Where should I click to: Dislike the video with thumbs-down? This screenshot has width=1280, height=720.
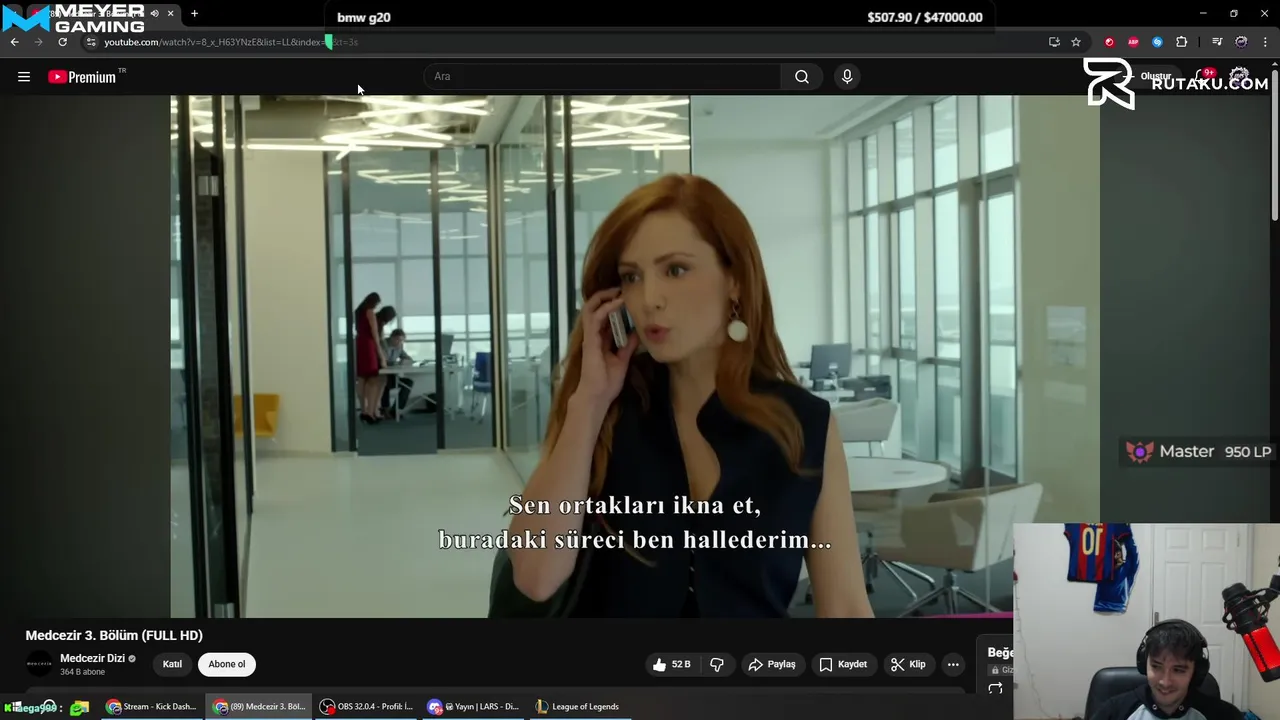coord(717,664)
